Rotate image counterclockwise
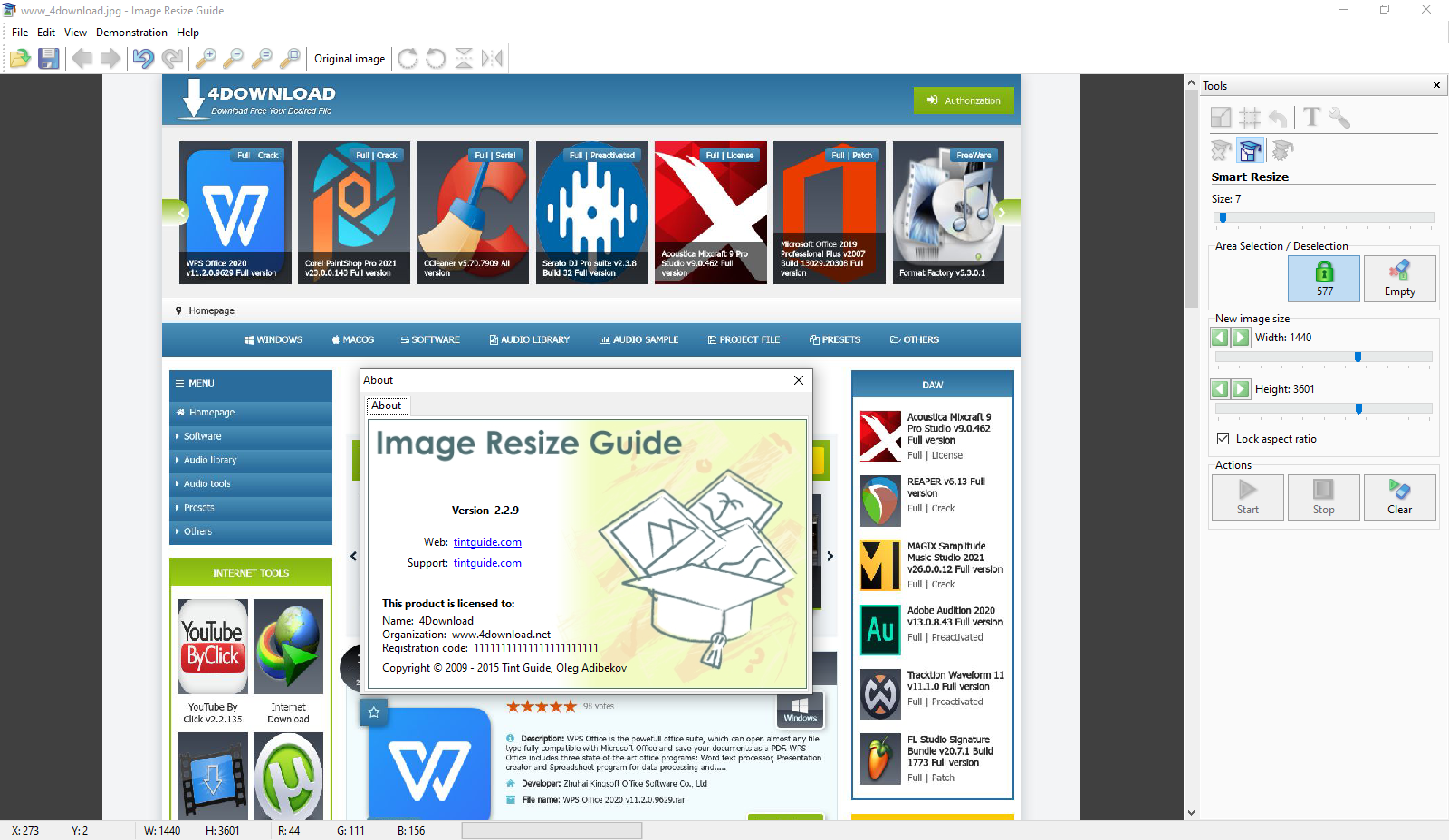 click(x=437, y=59)
